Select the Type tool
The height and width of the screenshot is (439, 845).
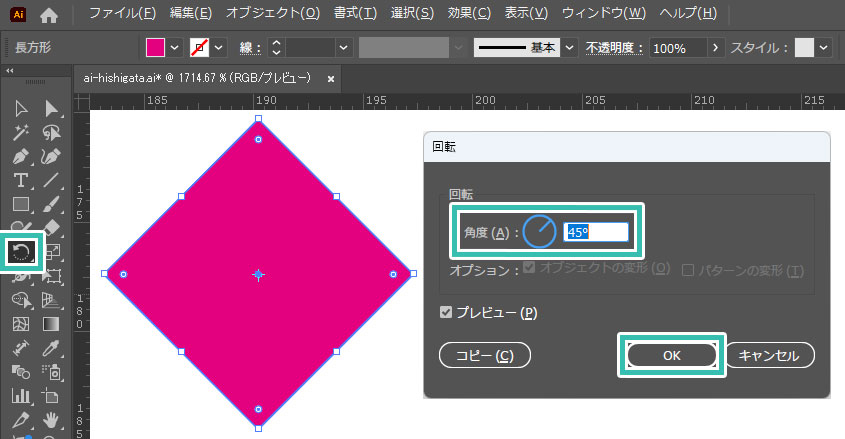pyautogui.click(x=20, y=180)
